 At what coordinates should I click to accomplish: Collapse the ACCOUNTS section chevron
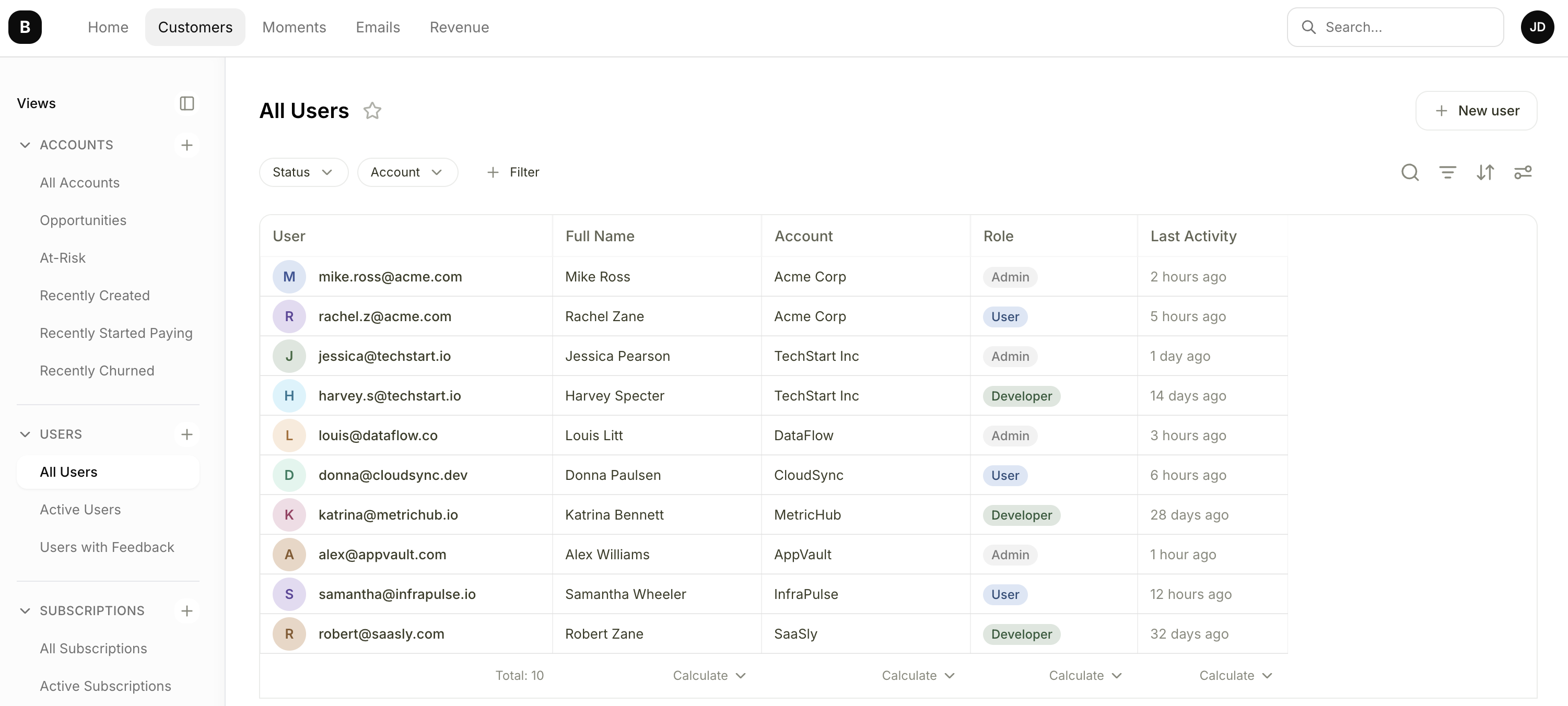coord(25,145)
